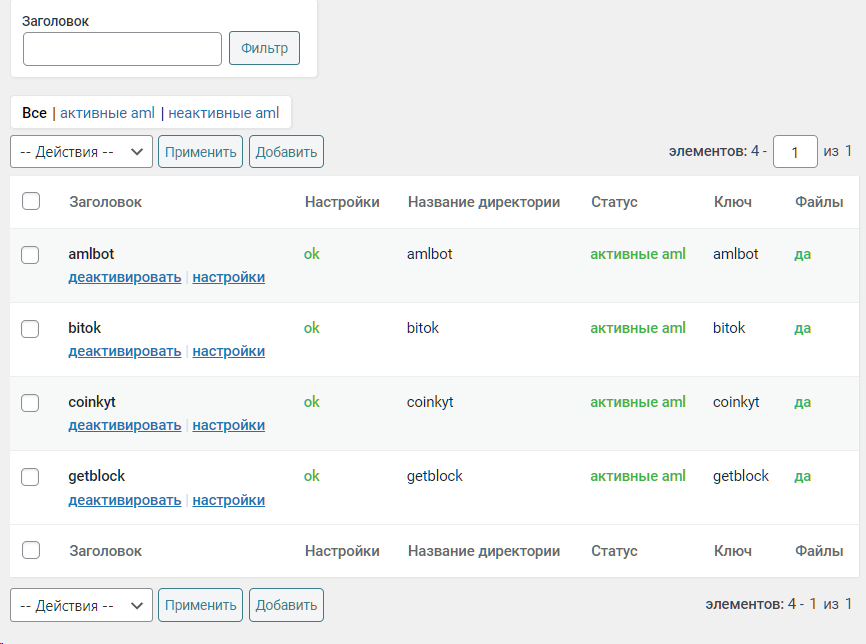Select the Все filter tab
The height and width of the screenshot is (644, 866).
34,113
